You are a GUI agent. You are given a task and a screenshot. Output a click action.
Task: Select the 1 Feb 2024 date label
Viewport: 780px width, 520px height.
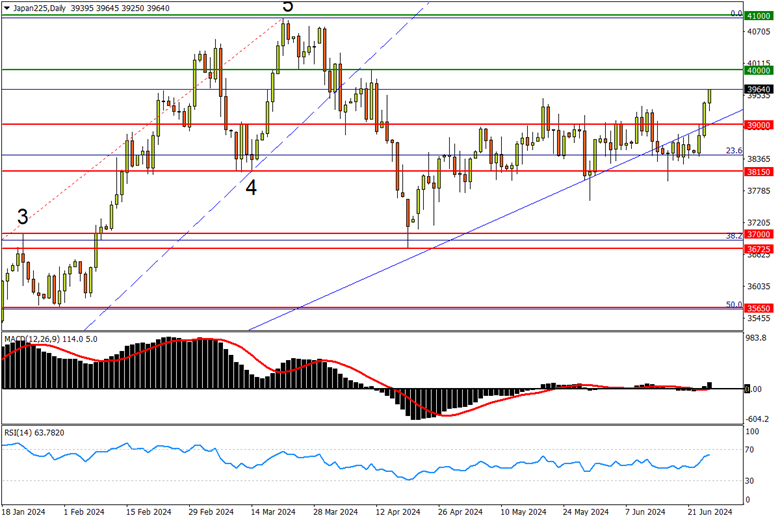[x=84, y=512]
